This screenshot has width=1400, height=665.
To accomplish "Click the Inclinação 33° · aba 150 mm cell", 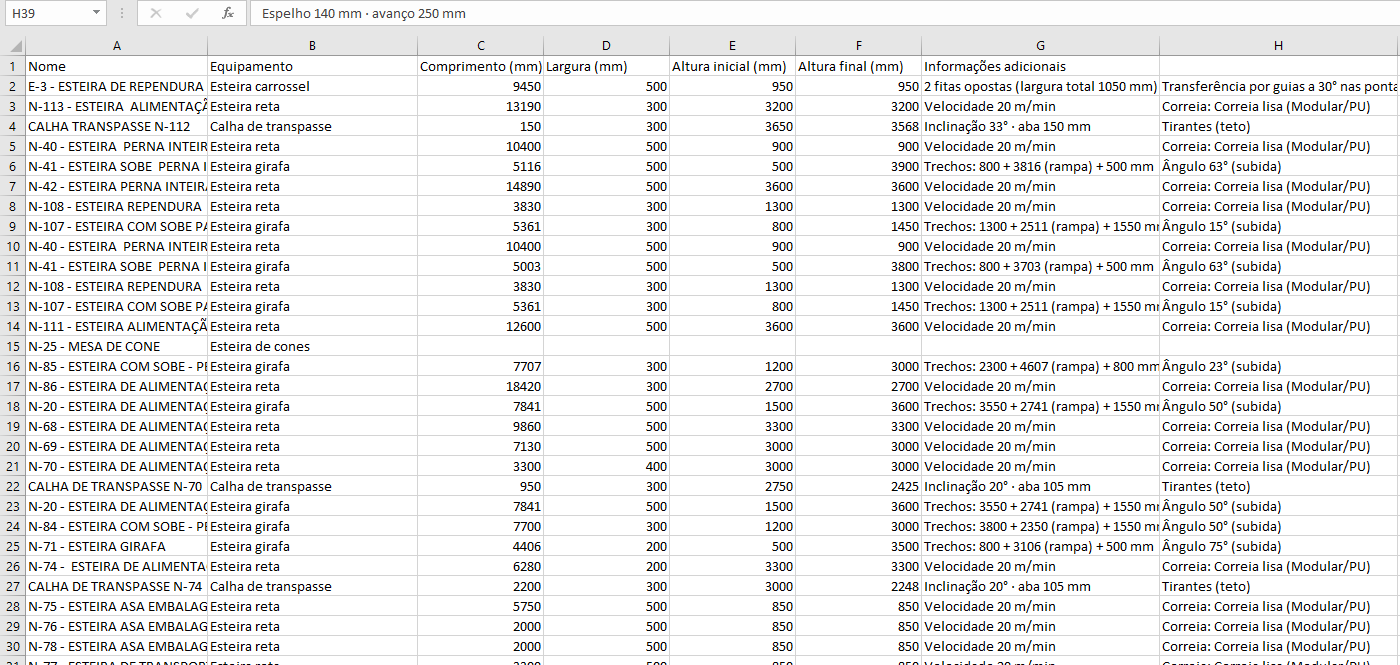I will [x=1040, y=126].
